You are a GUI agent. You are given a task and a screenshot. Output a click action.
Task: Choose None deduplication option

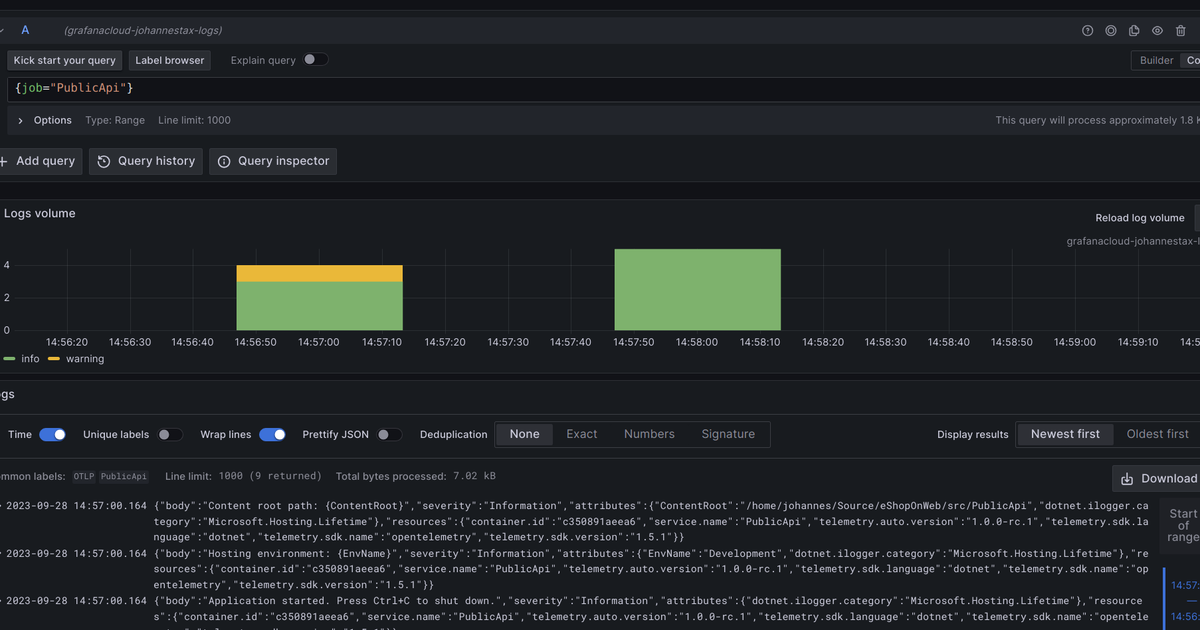524,434
